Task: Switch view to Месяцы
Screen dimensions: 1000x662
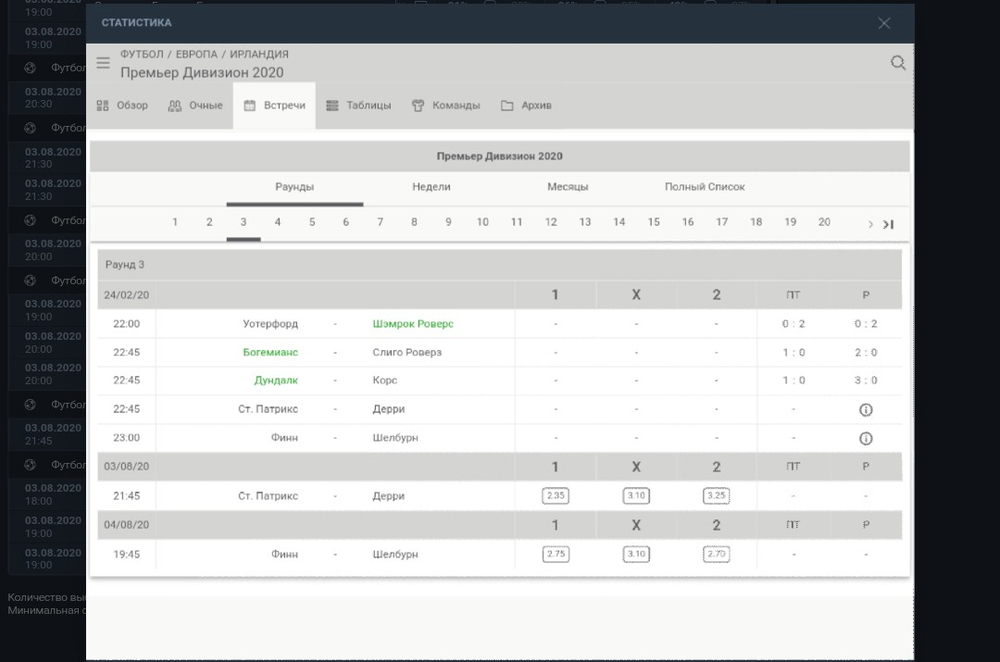Action: [x=567, y=187]
